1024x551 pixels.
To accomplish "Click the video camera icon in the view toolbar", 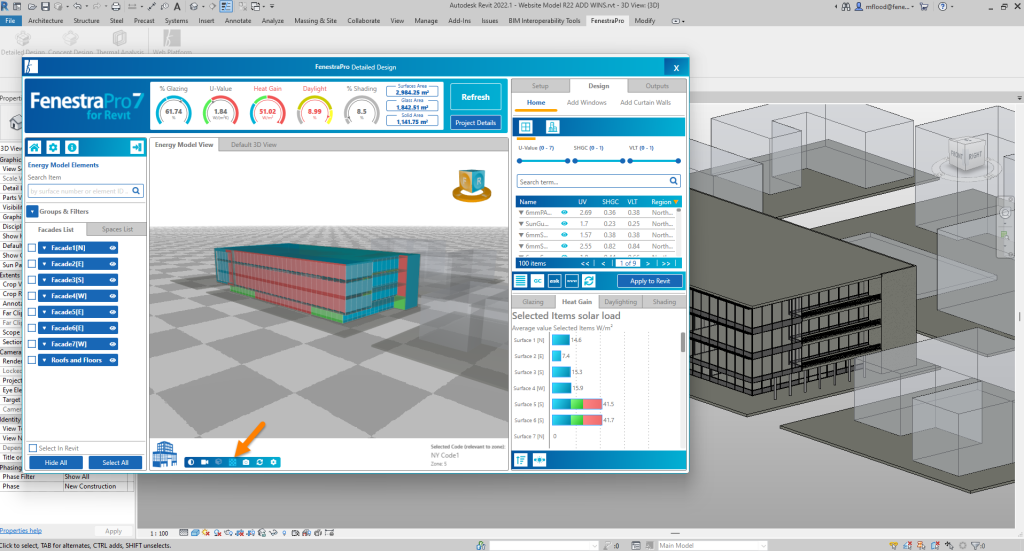I will pyautogui.click(x=204, y=462).
